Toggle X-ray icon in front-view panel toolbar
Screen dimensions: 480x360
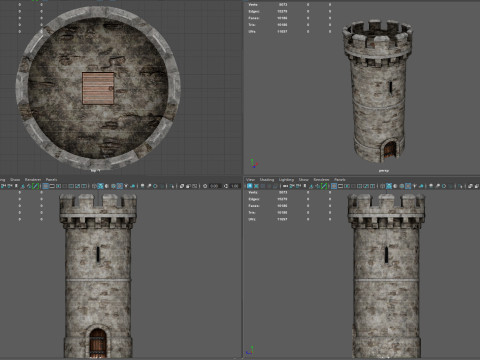(182, 186)
